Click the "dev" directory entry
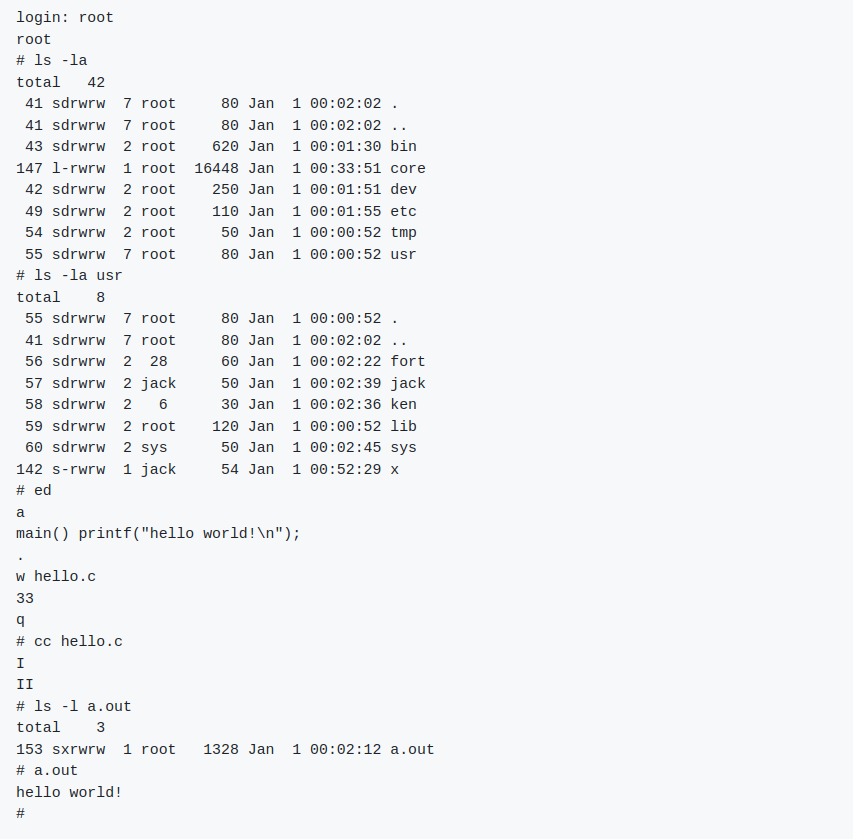 click(x=403, y=190)
